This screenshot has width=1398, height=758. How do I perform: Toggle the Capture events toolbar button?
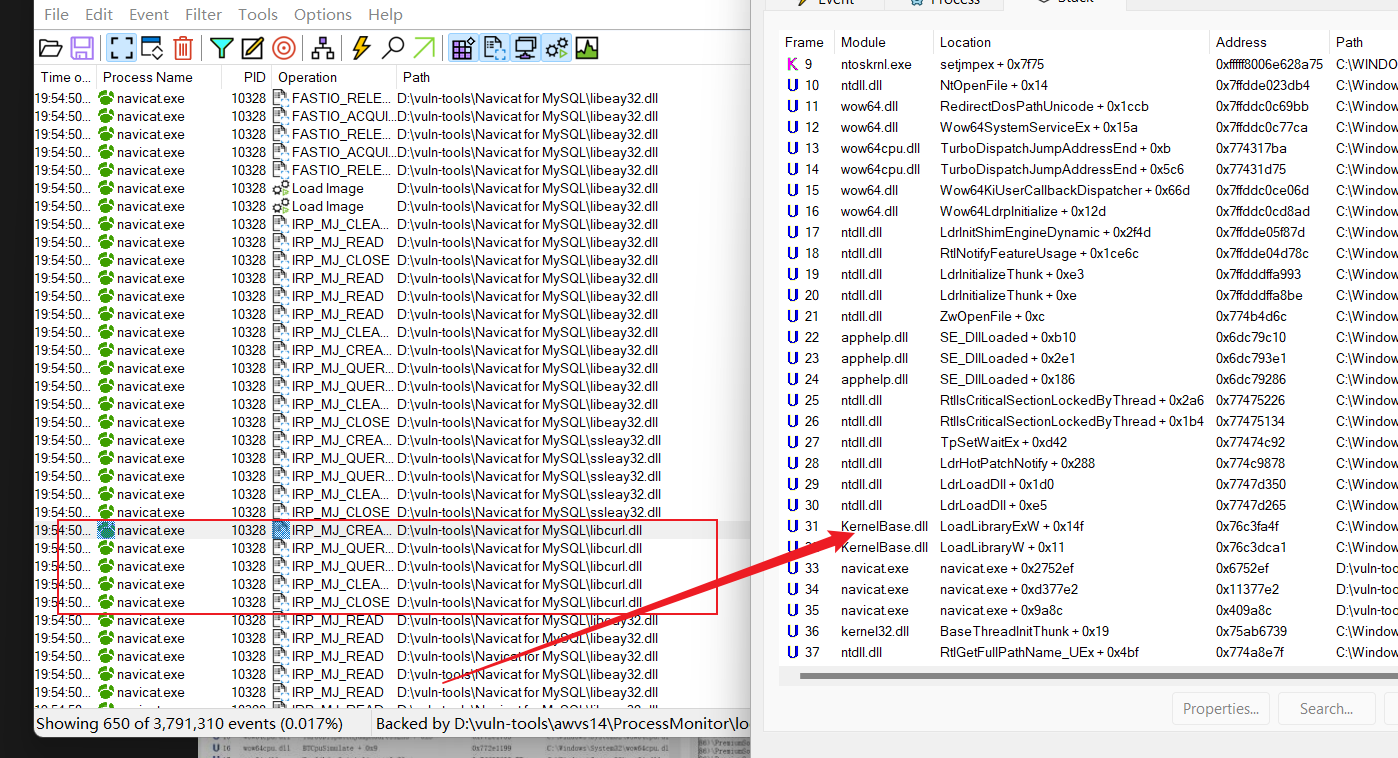(122, 47)
